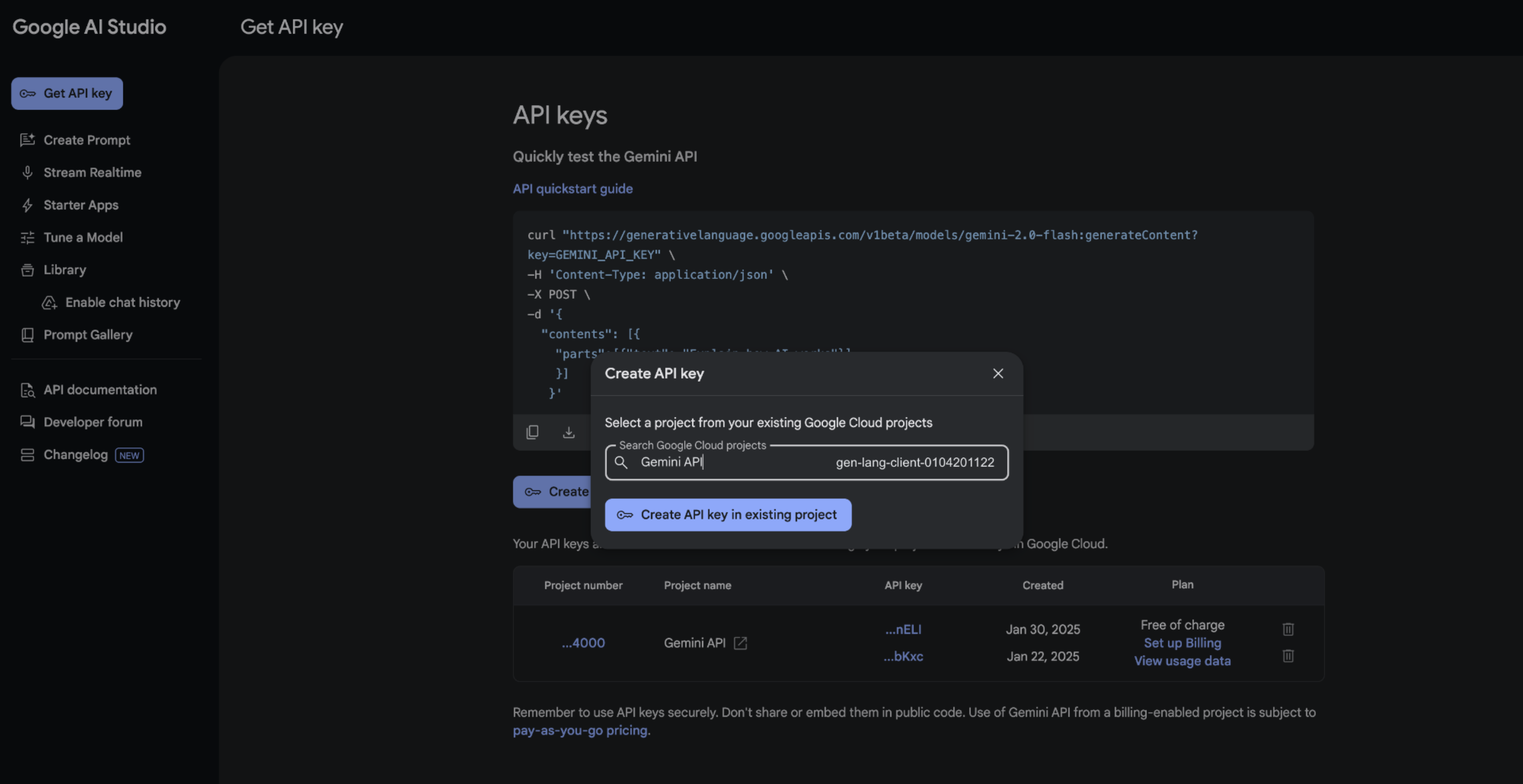Select Tune a Model in the sidebar
This screenshot has height=784, width=1523.
[x=82, y=238]
